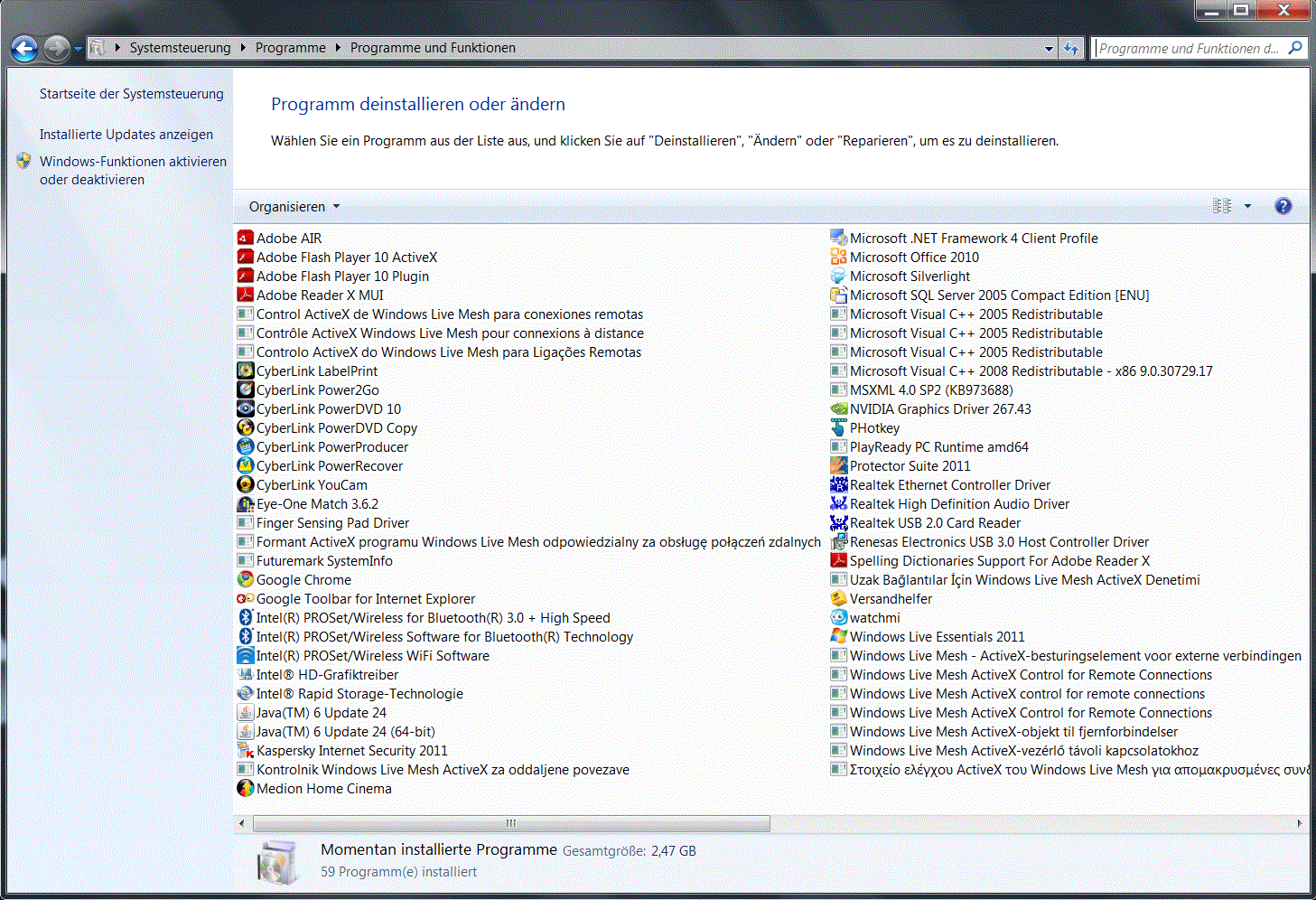Click the horizontal scrollbar thumb
The width and height of the screenshot is (1316, 900).
coord(511,823)
